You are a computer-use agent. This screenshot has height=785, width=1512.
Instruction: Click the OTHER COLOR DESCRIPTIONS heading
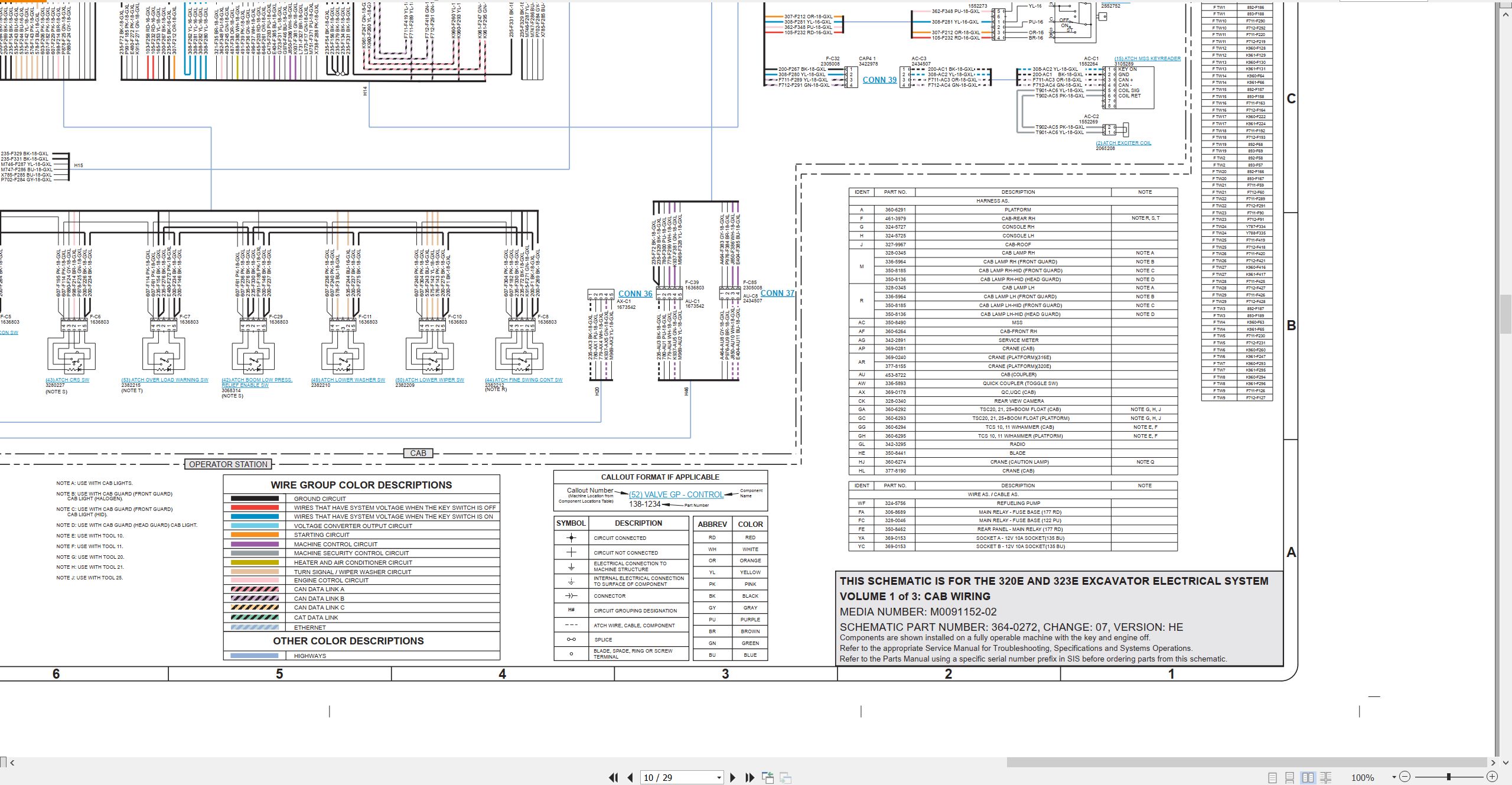tap(348, 641)
